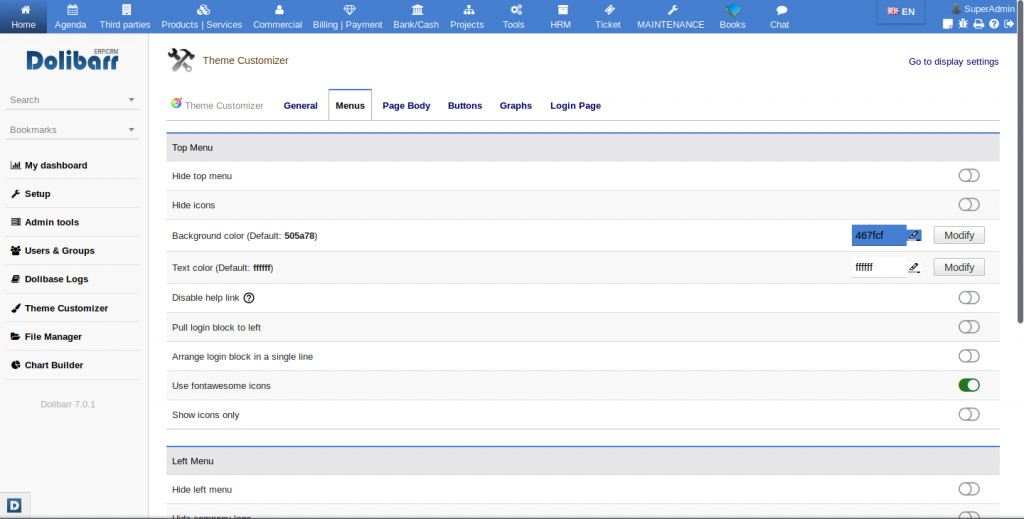Viewport: 1024px width, 519px height.
Task: Expand the Search dropdown in sidebar
Action: (131, 100)
